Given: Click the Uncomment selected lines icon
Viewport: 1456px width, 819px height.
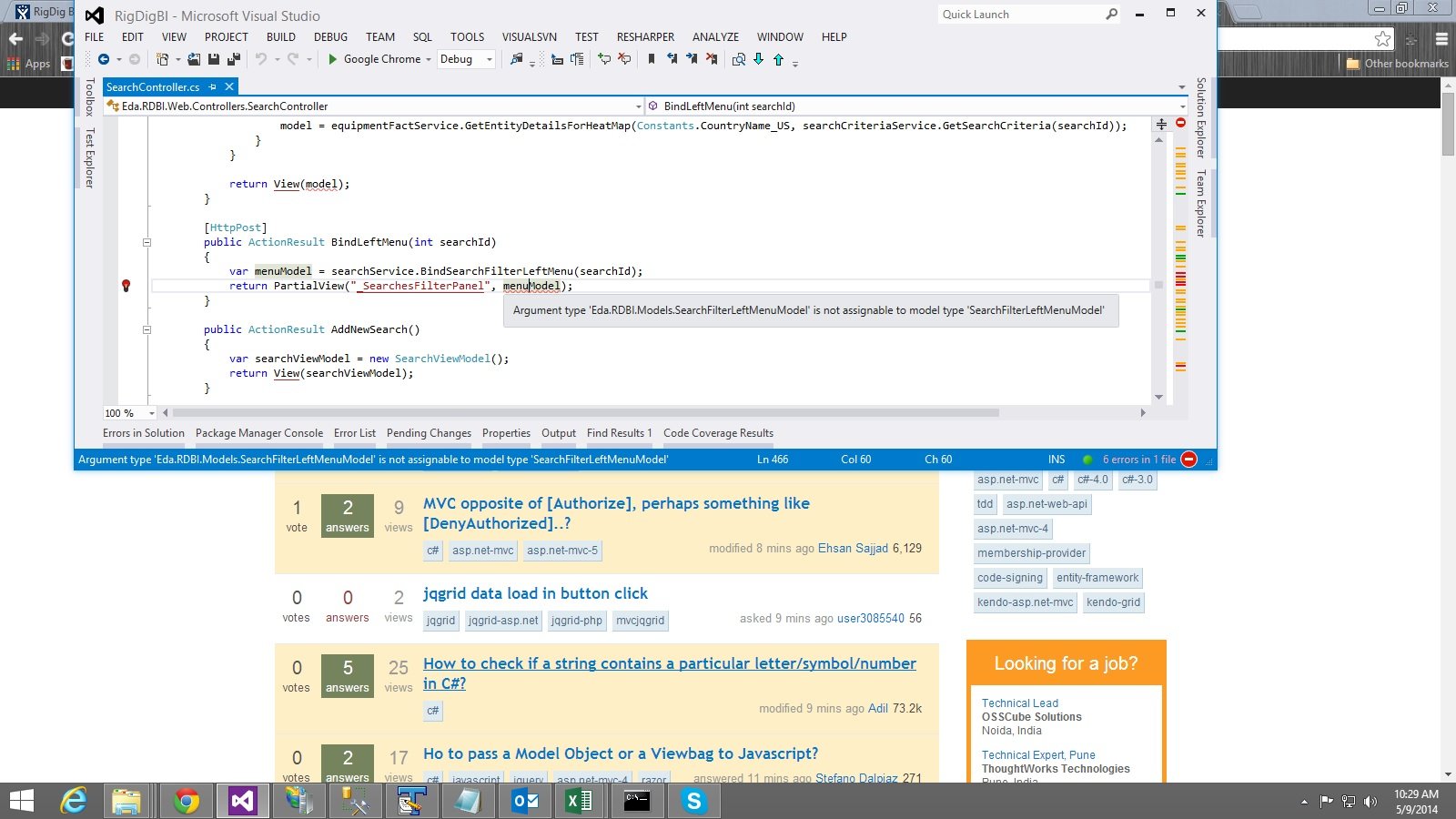Looking at the screenshot, I should 624,59.
